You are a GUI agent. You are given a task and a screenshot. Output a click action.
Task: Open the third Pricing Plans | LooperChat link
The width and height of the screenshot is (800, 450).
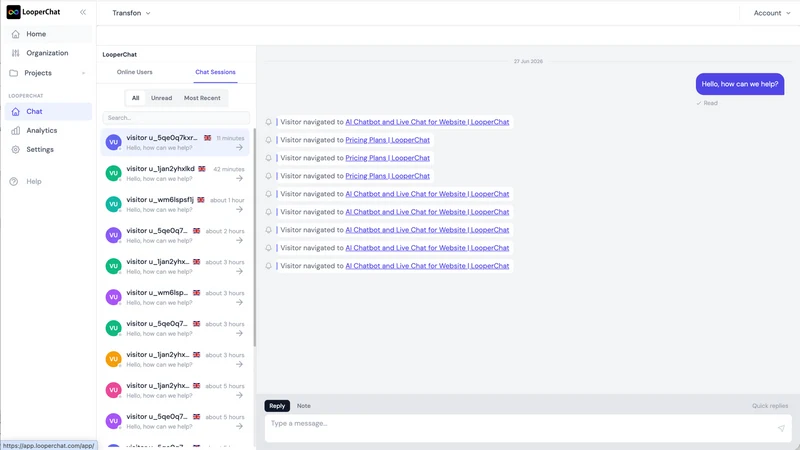(387, 176)
